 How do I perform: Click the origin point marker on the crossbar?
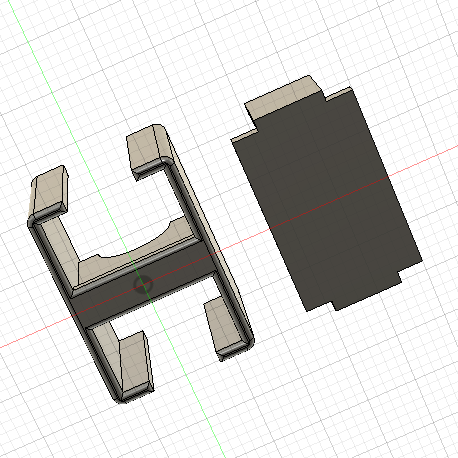tap(143, 285)
